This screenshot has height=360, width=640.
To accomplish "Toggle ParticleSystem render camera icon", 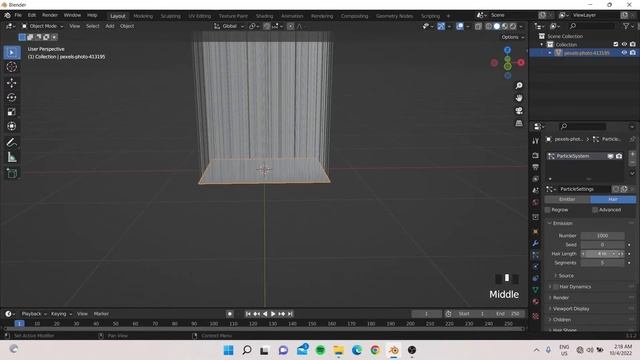I will [x=619, y=156].
